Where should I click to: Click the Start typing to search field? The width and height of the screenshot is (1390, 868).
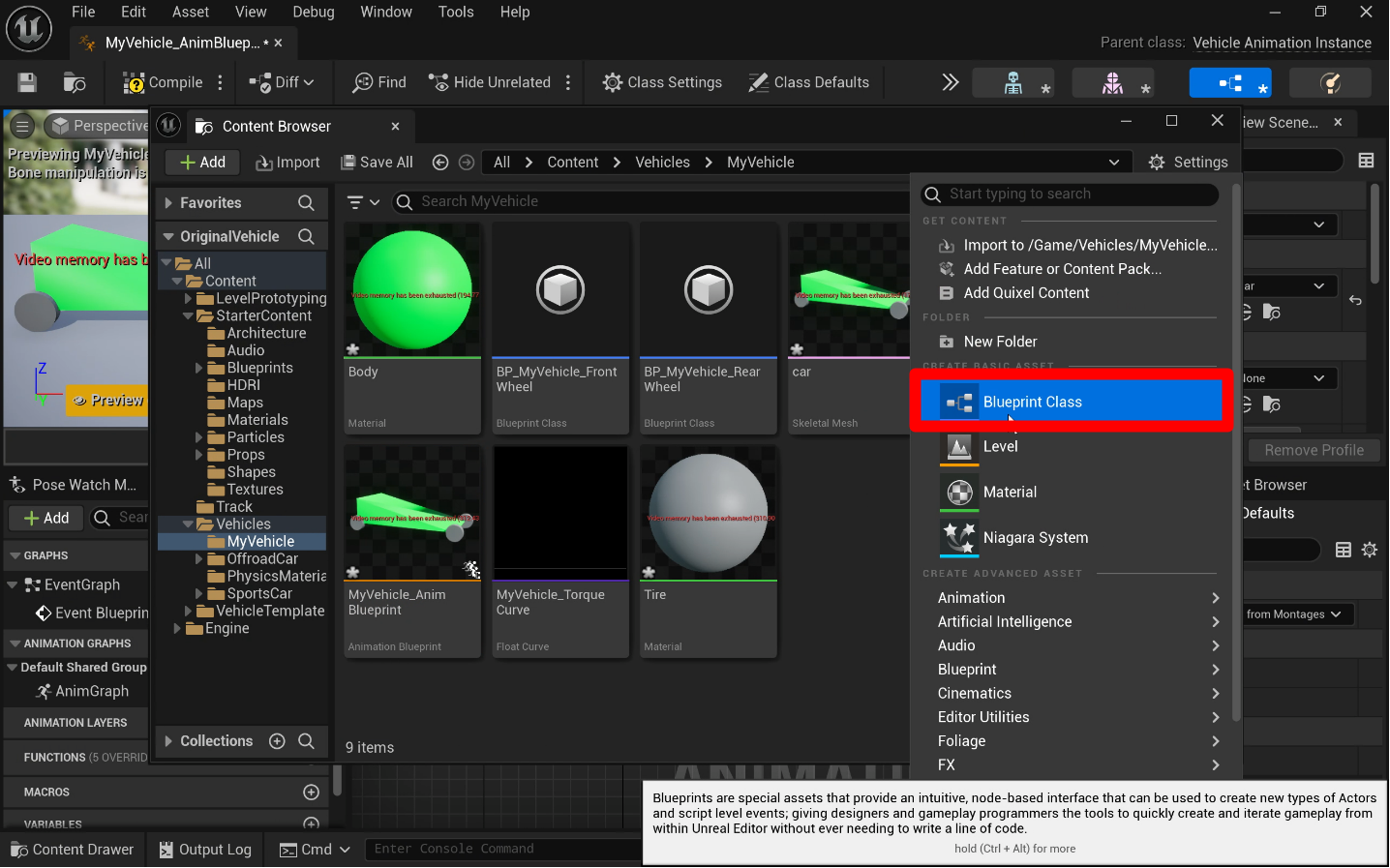pyautogui.click(x=1070, y=195)
